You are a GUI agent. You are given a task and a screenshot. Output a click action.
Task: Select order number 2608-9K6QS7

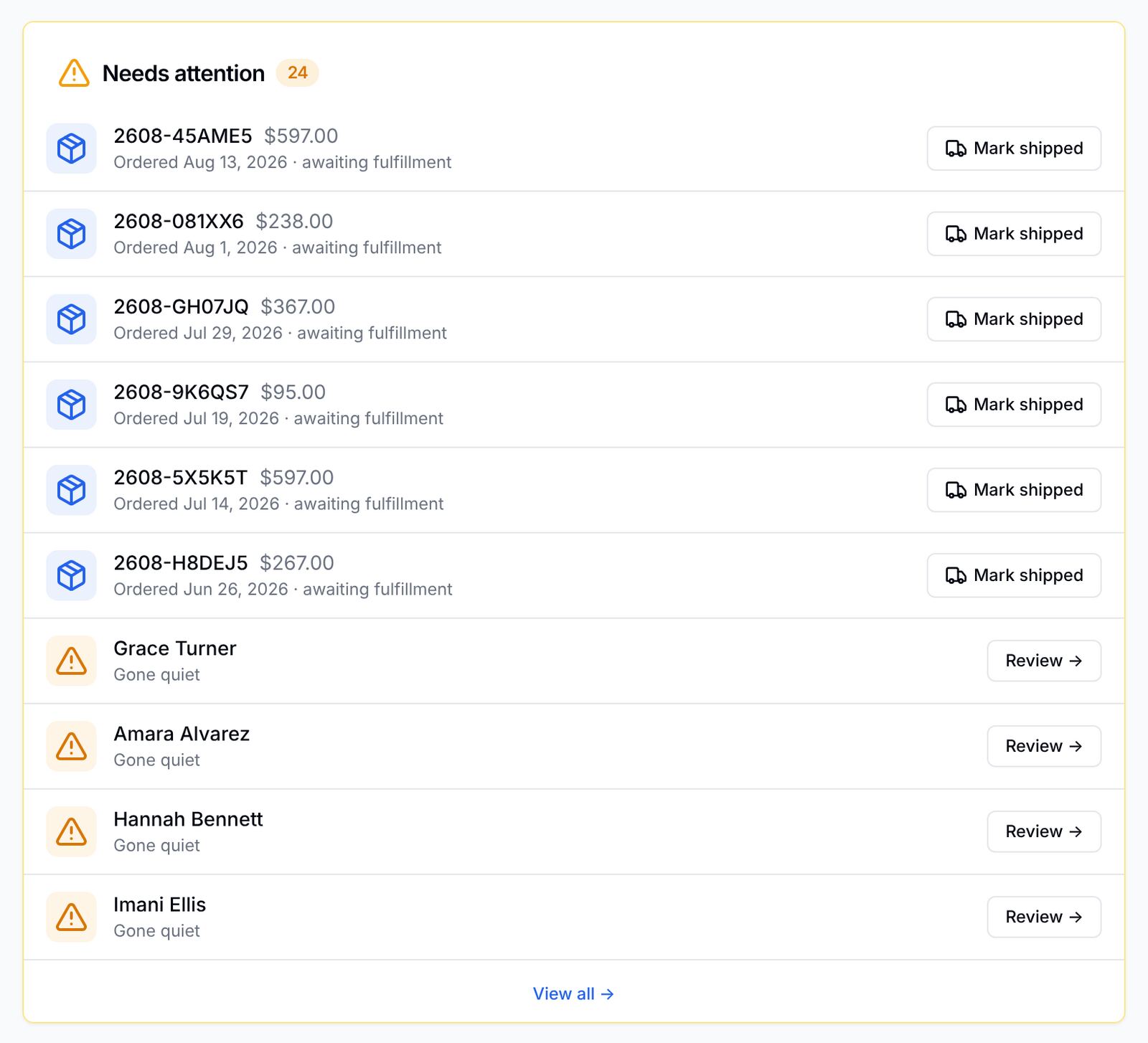(x=181, y=392)
